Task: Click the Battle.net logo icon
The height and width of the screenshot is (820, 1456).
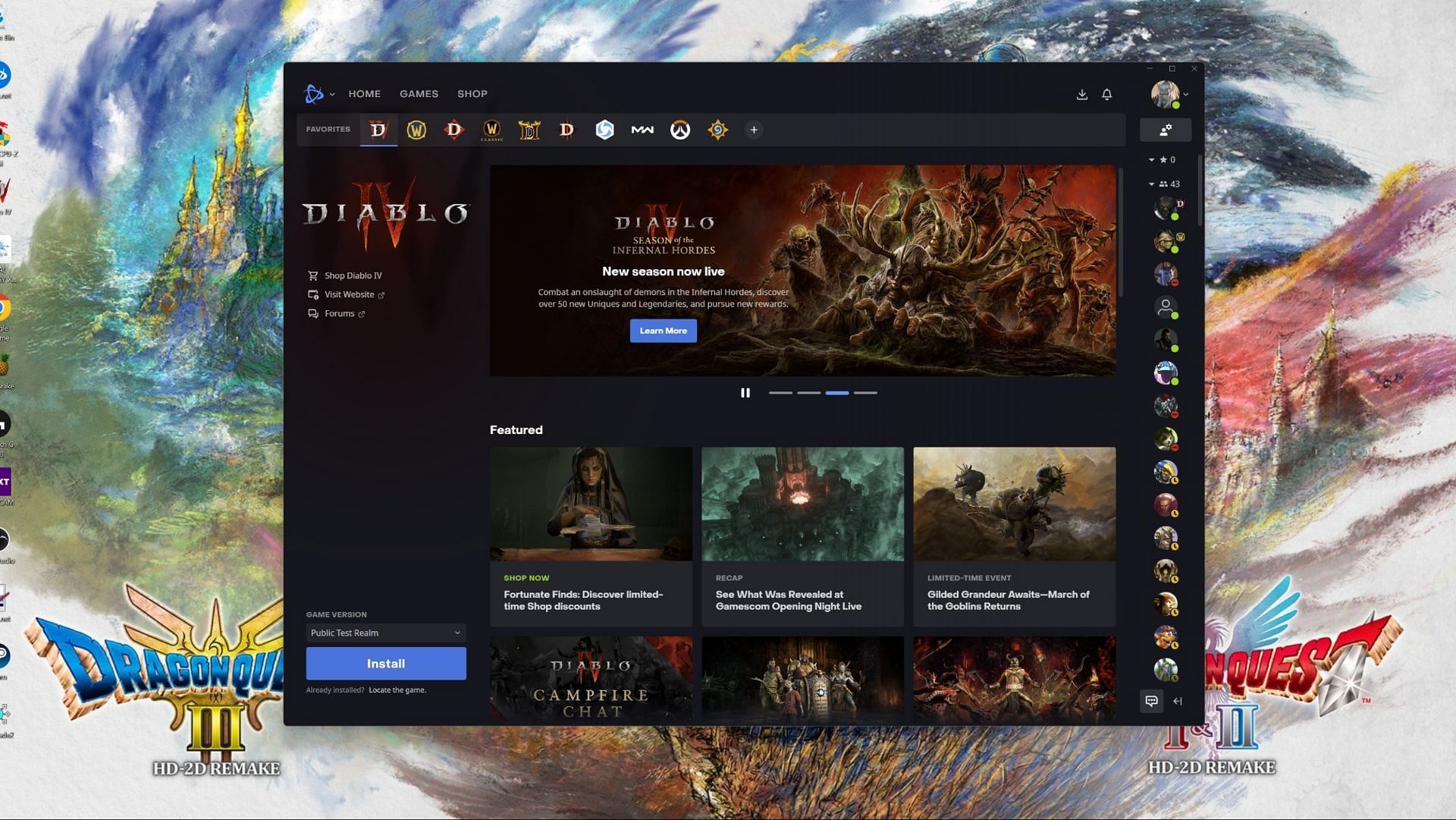Action: tap(313, 93)
